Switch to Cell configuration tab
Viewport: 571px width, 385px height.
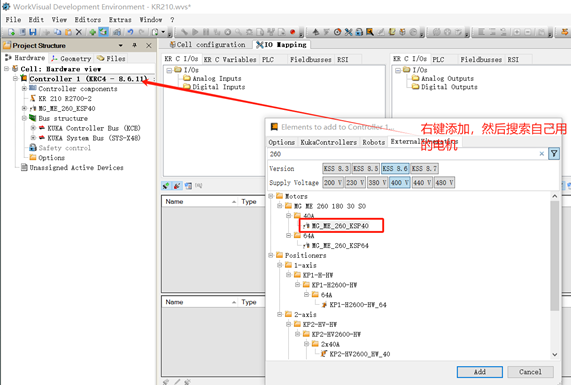tap(208, 44)
